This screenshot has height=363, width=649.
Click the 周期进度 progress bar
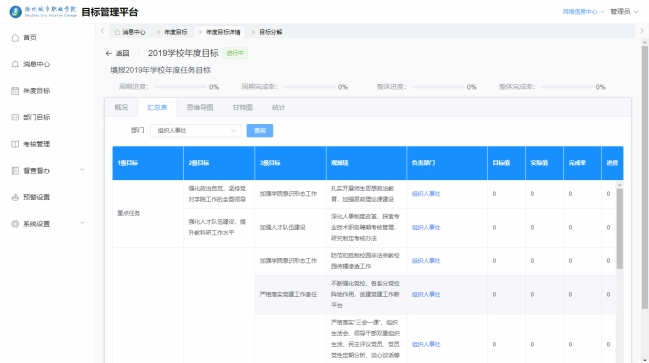(180, 87)
